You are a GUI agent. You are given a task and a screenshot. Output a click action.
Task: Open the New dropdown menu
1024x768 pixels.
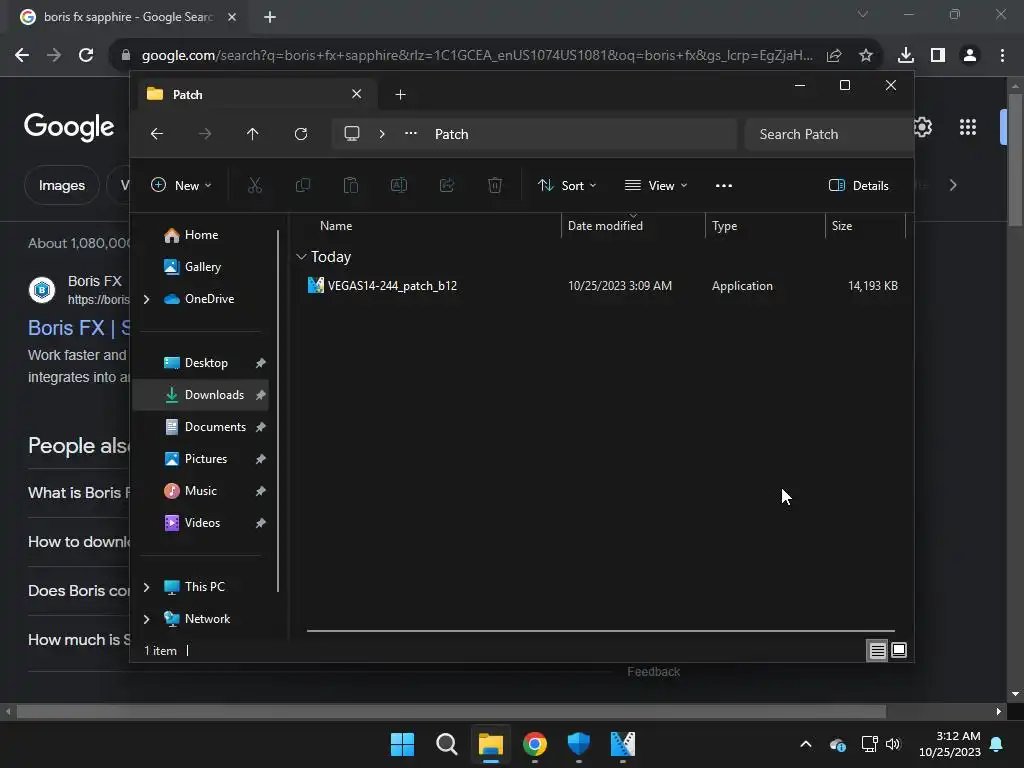point(181,185)
